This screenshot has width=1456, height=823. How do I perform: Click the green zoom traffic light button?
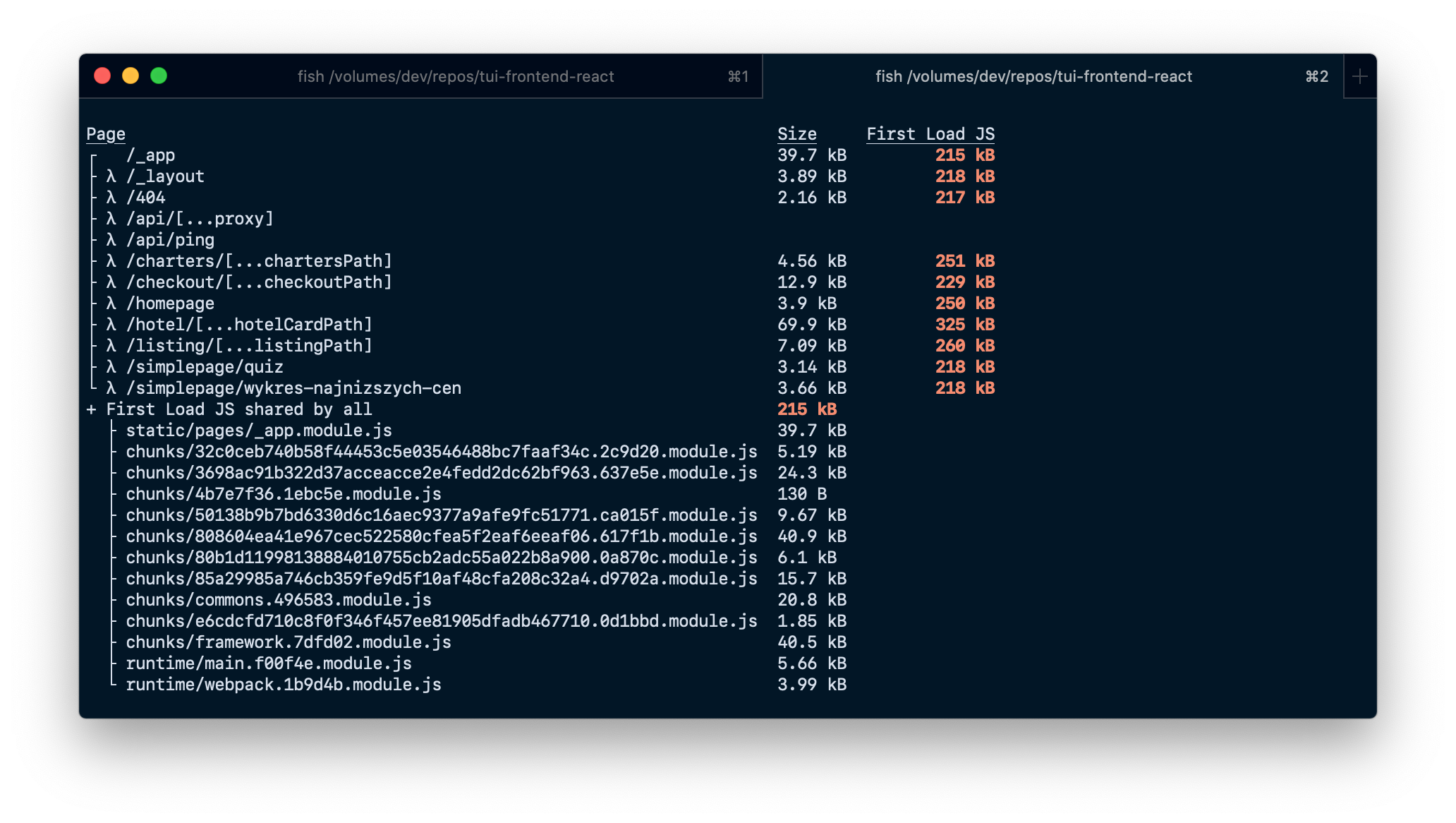159,74
